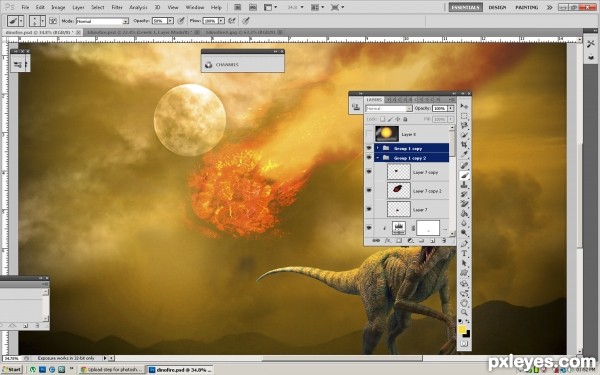Hide Layer 7 visibility eye

(x=369, y=209)
